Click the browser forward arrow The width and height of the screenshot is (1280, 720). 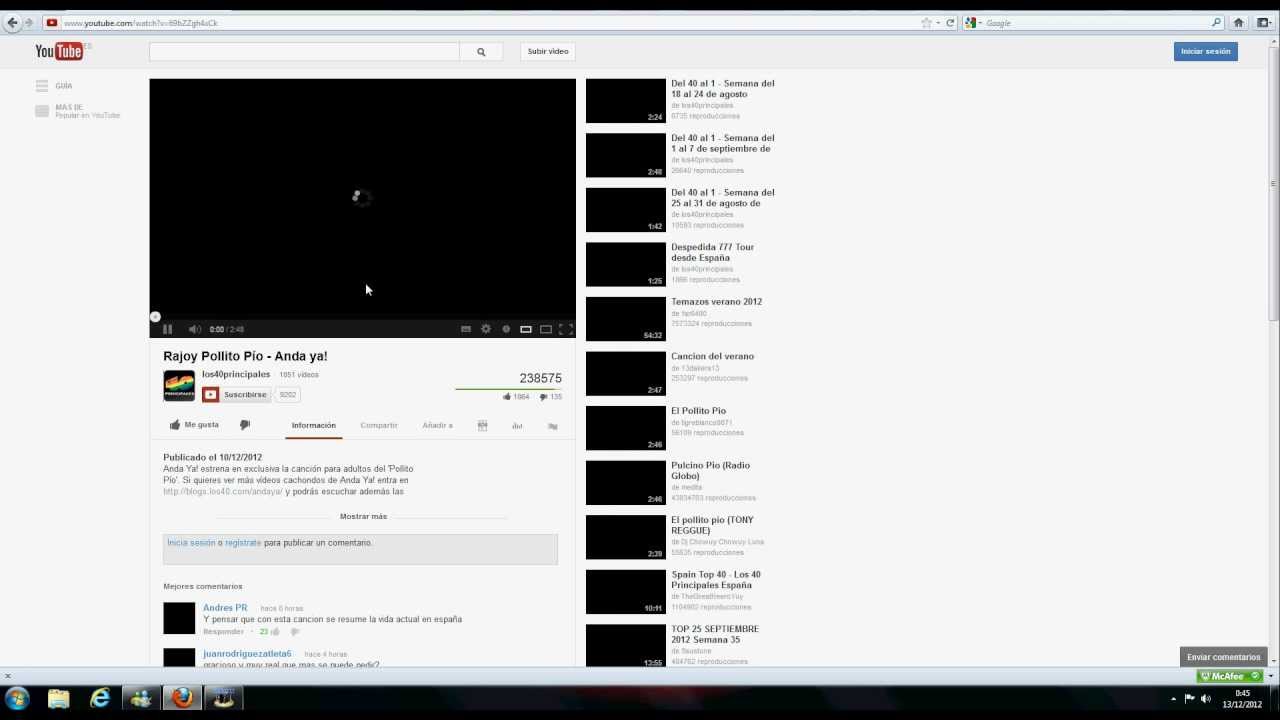tap(29, 23)
